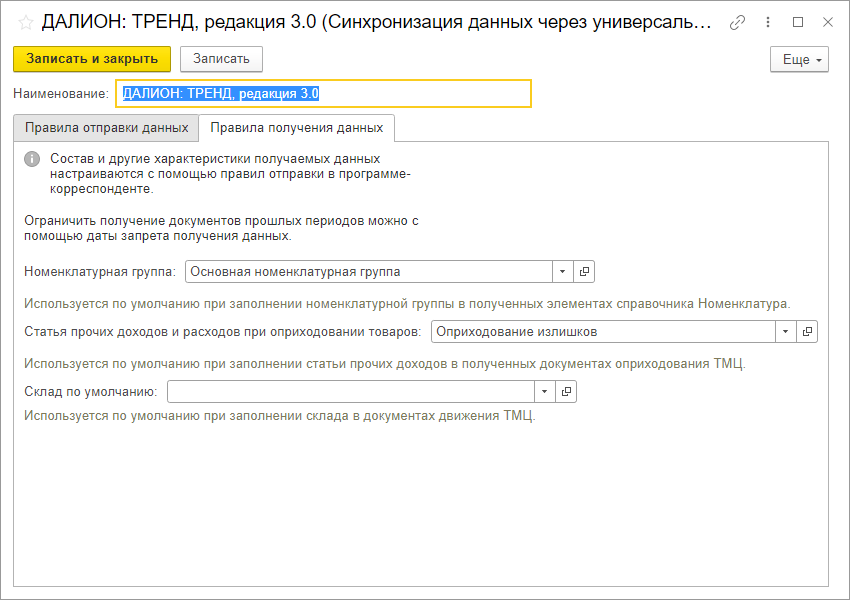Click the open icon beside Номенклатурная группа field
The height and width of the screenshot is (600, 850).
point(584,271)
